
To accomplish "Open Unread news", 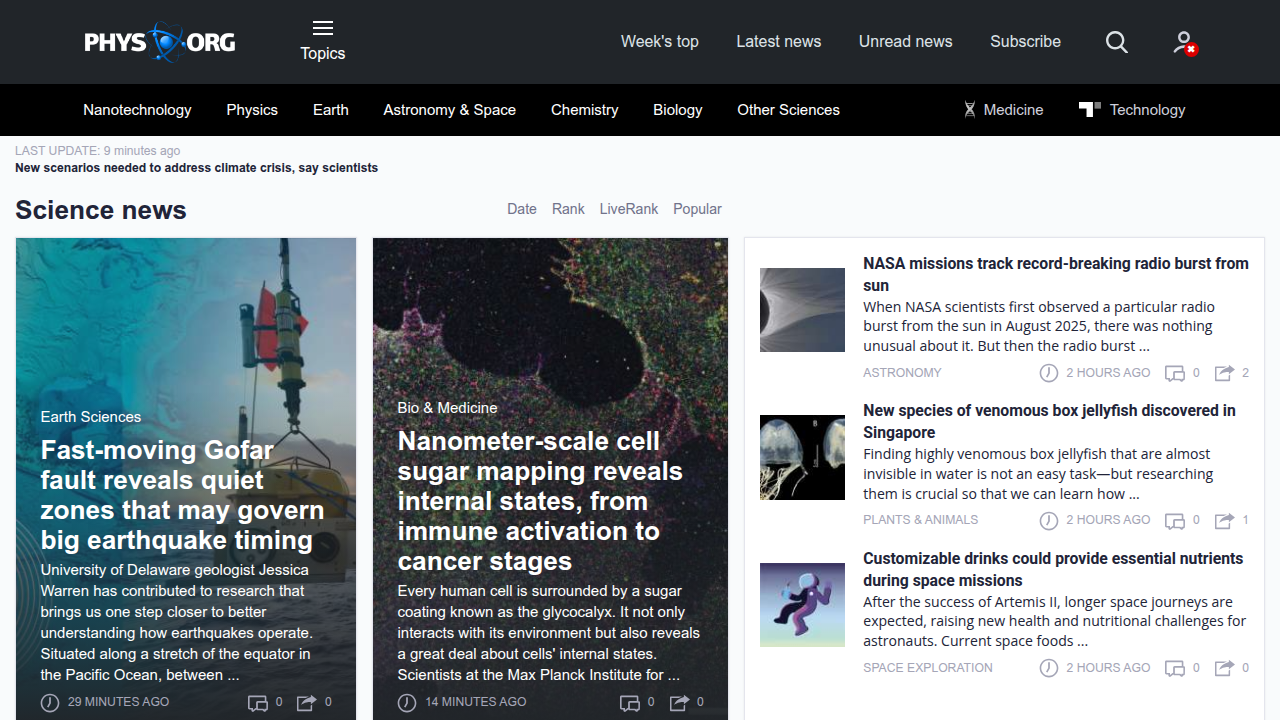I will coord(906,41).
